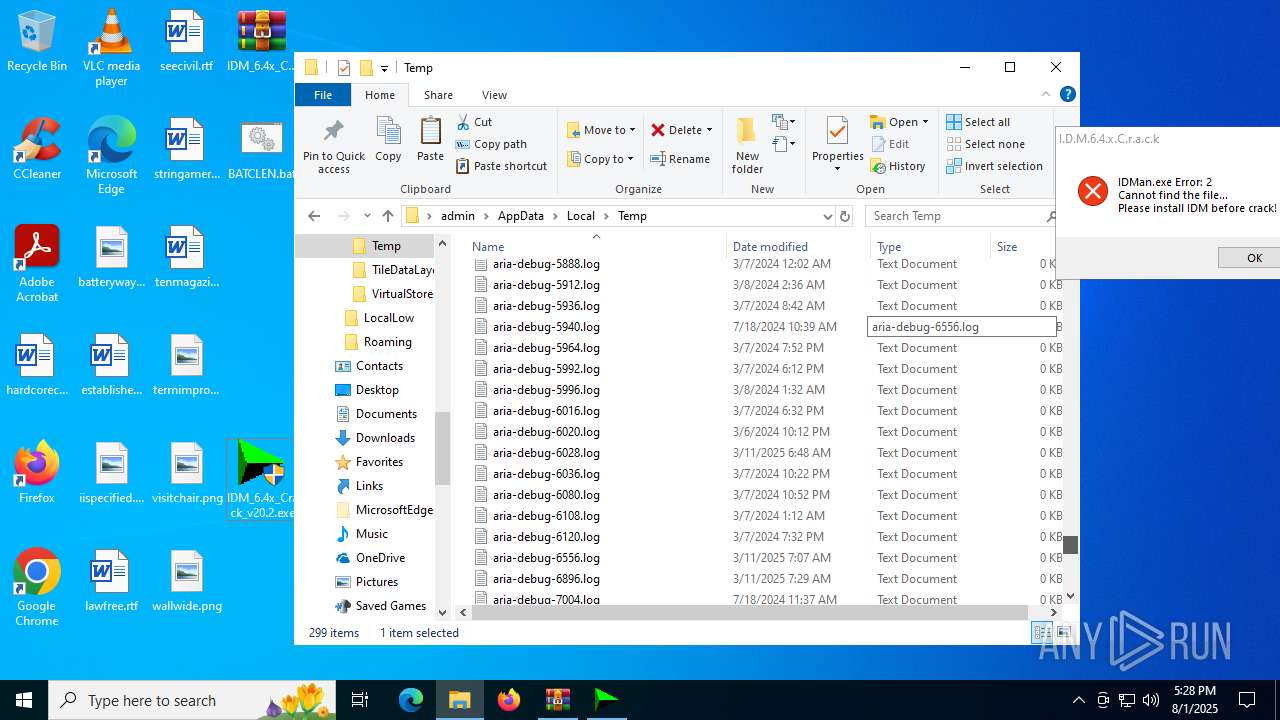Screen dimensions: 1280x720
Task: Click AppData in the address breadcrumb
Action: pyautogui.click(x=521, y=216)
